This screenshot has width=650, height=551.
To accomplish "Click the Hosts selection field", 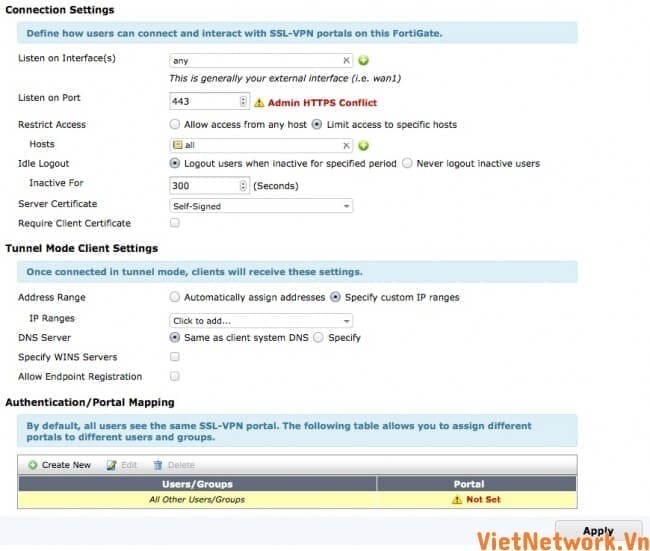I will [261, 146].
